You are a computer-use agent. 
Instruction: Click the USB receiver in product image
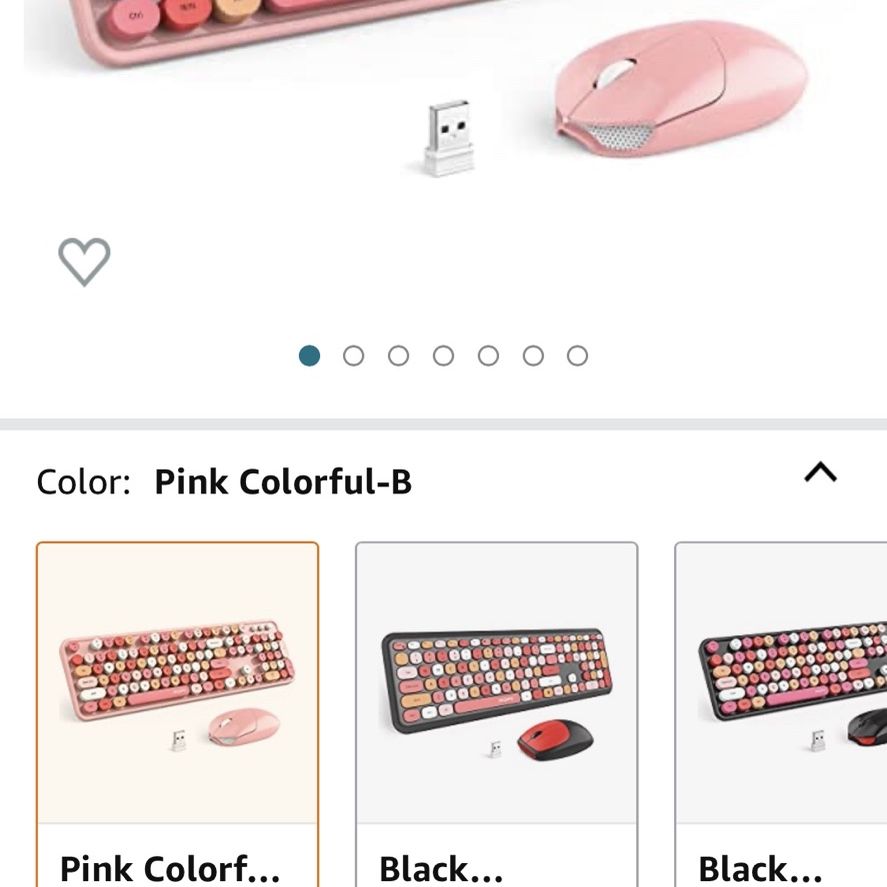[x=449, y=138]
